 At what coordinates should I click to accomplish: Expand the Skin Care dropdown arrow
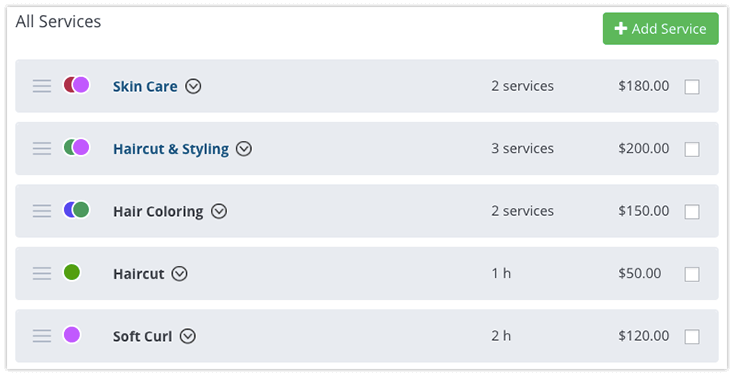[x=193, y=86]
